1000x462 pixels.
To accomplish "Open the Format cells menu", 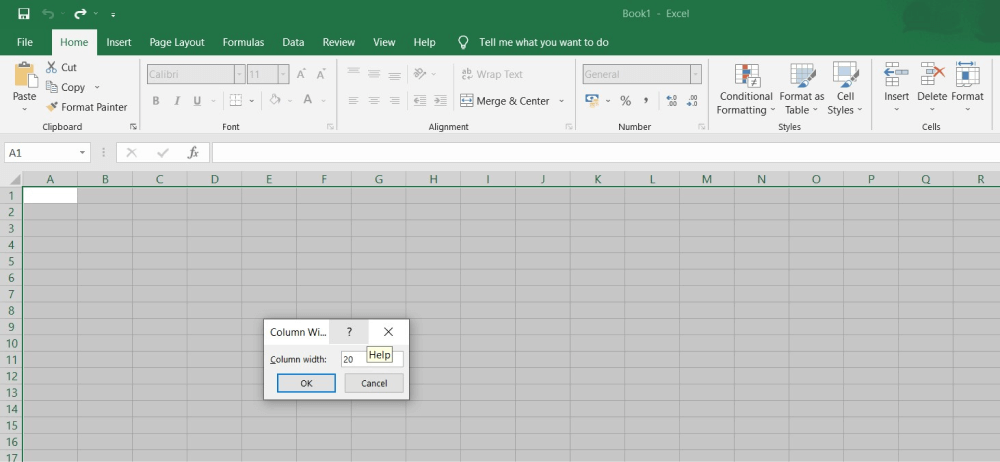I will [967, 88].
